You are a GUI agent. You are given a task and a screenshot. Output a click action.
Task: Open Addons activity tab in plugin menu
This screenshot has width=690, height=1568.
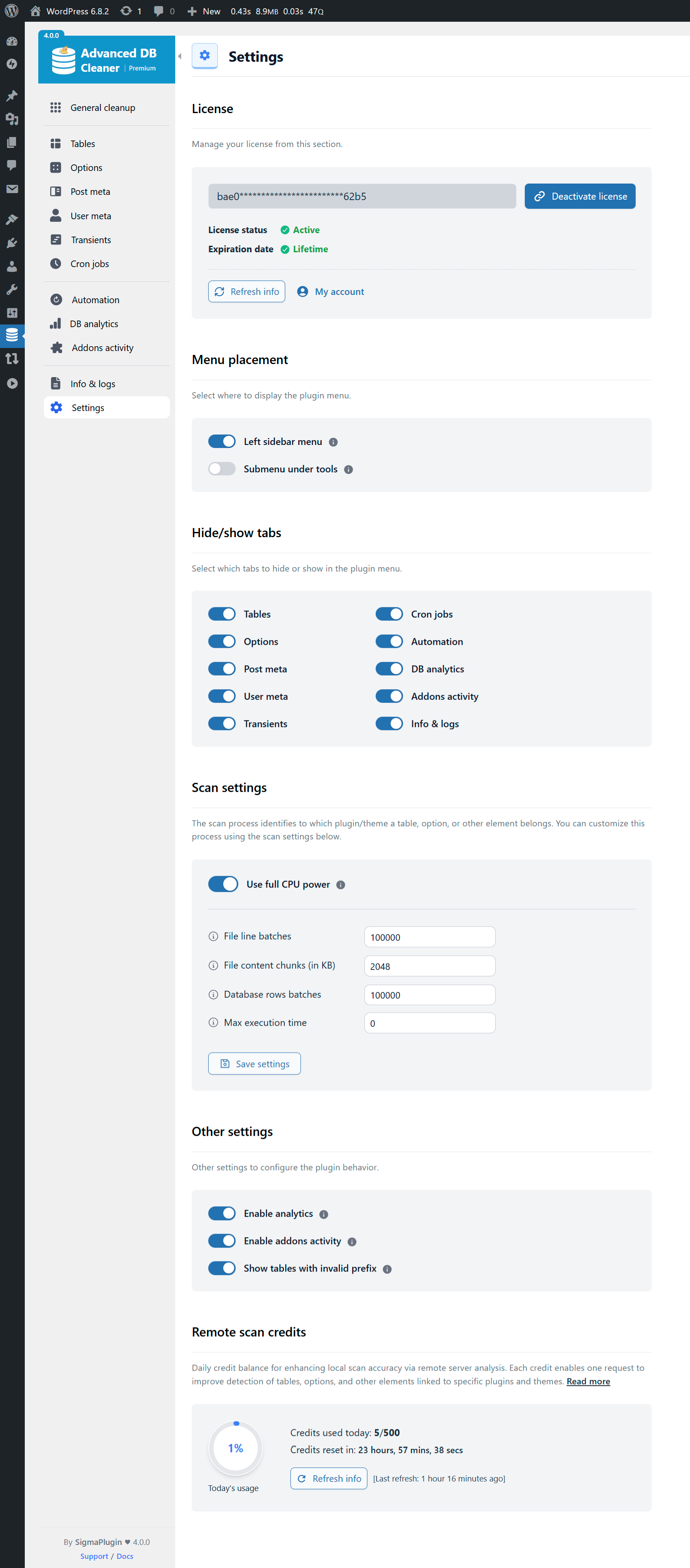click(107, 348)
